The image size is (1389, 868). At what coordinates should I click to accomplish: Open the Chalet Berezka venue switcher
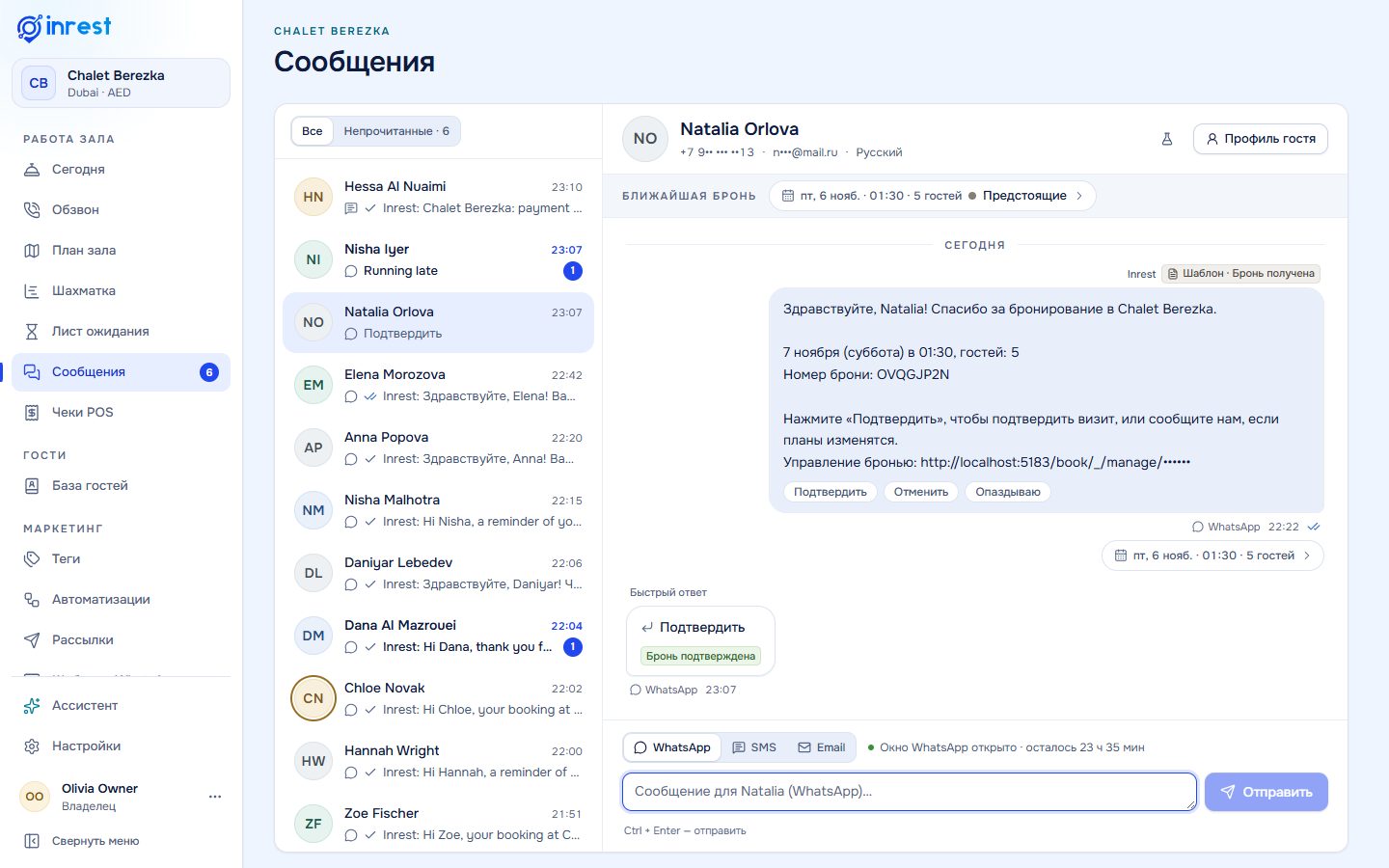pos(121,83)
